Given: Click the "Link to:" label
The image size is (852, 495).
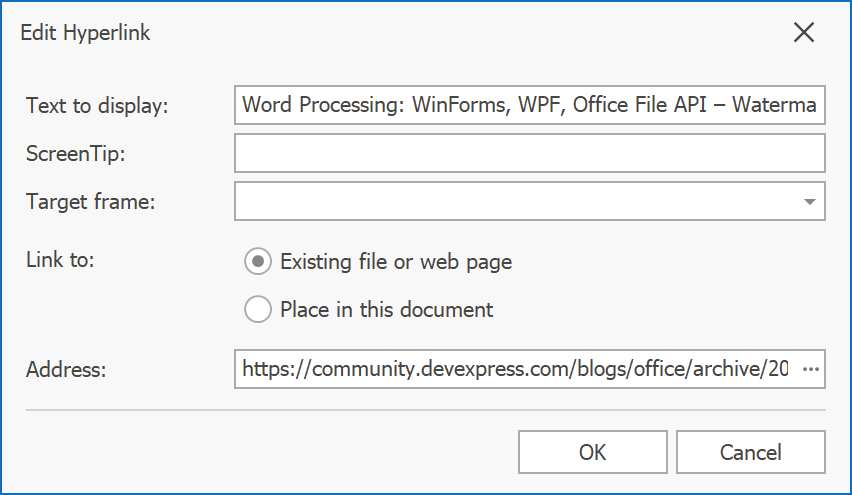Looking at the screenshot, I should pos(59,259).
